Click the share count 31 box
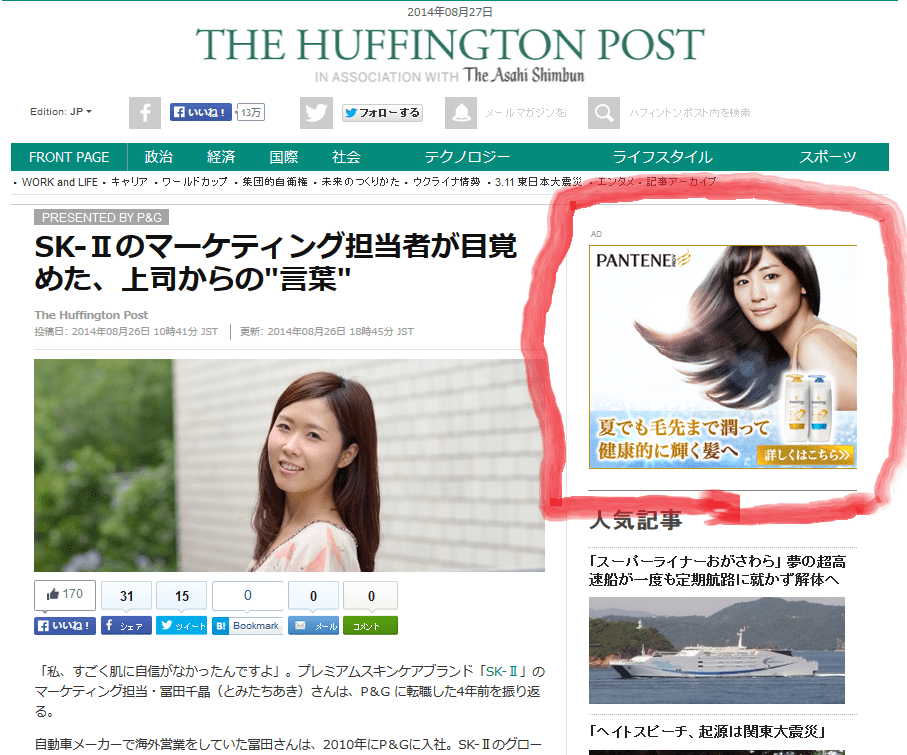The height and width of the screenshot is (755, 907). [126, 596]
